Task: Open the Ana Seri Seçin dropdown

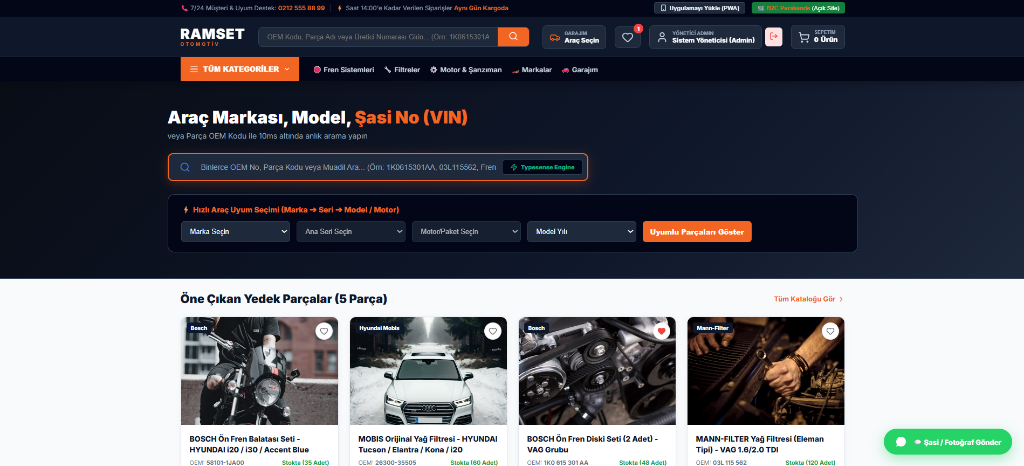Action: click(351, 232)
